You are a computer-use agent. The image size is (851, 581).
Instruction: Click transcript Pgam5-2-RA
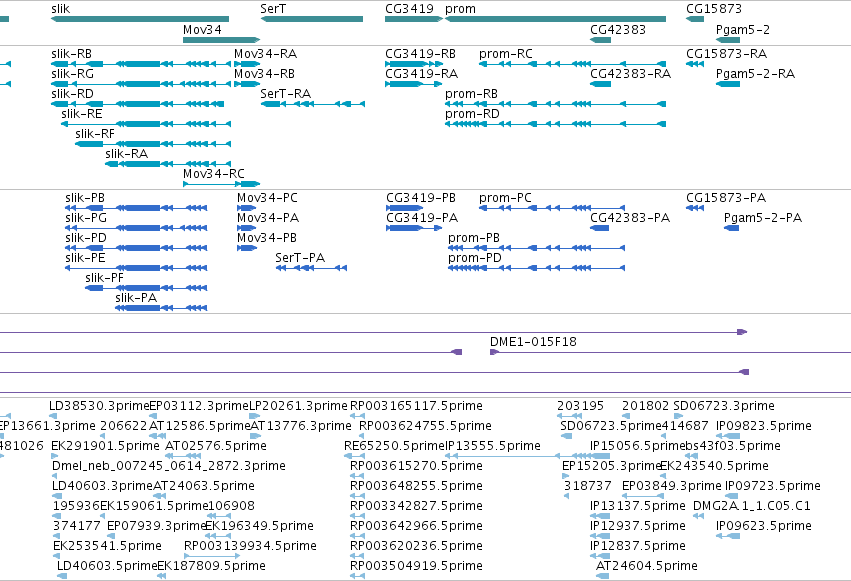pyautogui.click(x=728, y=84)
